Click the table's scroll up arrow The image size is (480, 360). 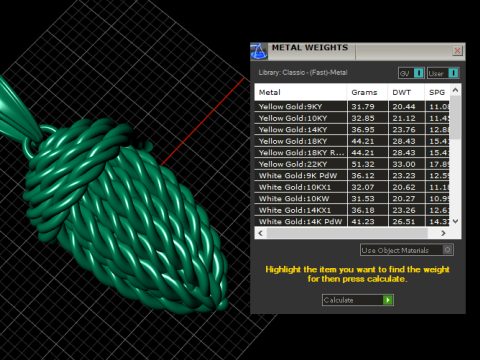pos(455,90)
